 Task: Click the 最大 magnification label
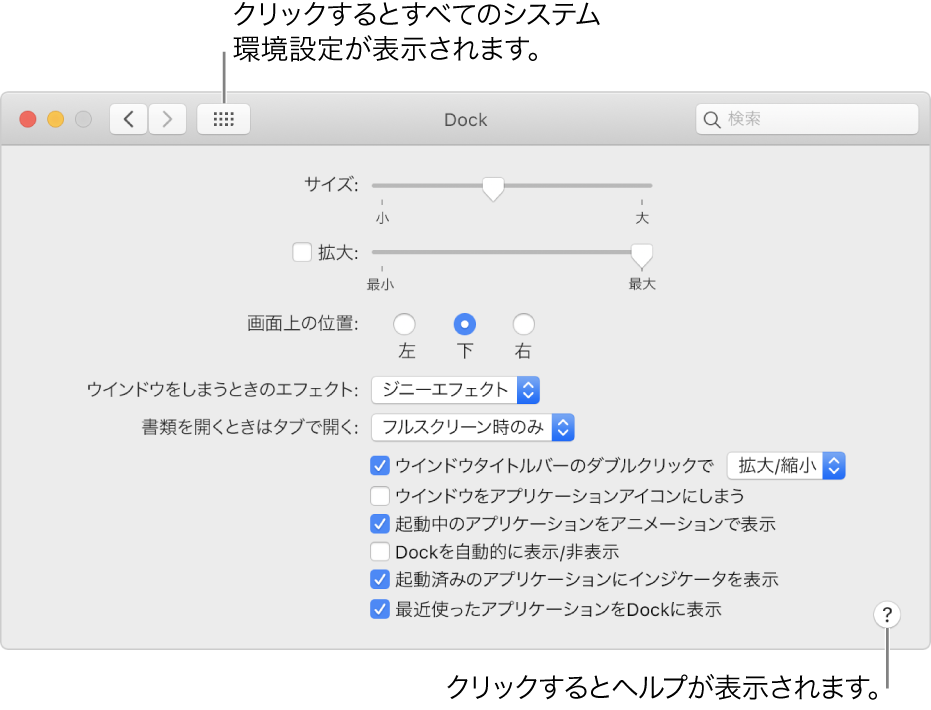642,284
